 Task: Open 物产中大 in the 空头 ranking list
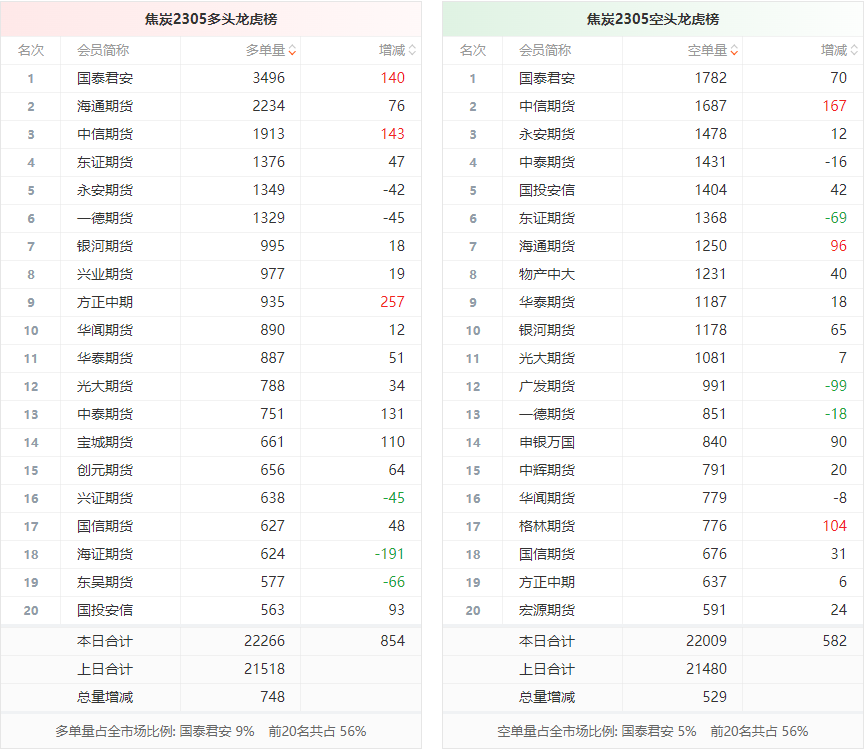click(547, 274)
